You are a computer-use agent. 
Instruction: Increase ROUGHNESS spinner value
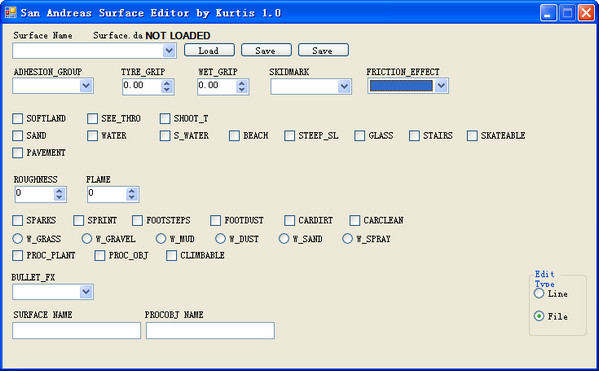coord(59,191)
